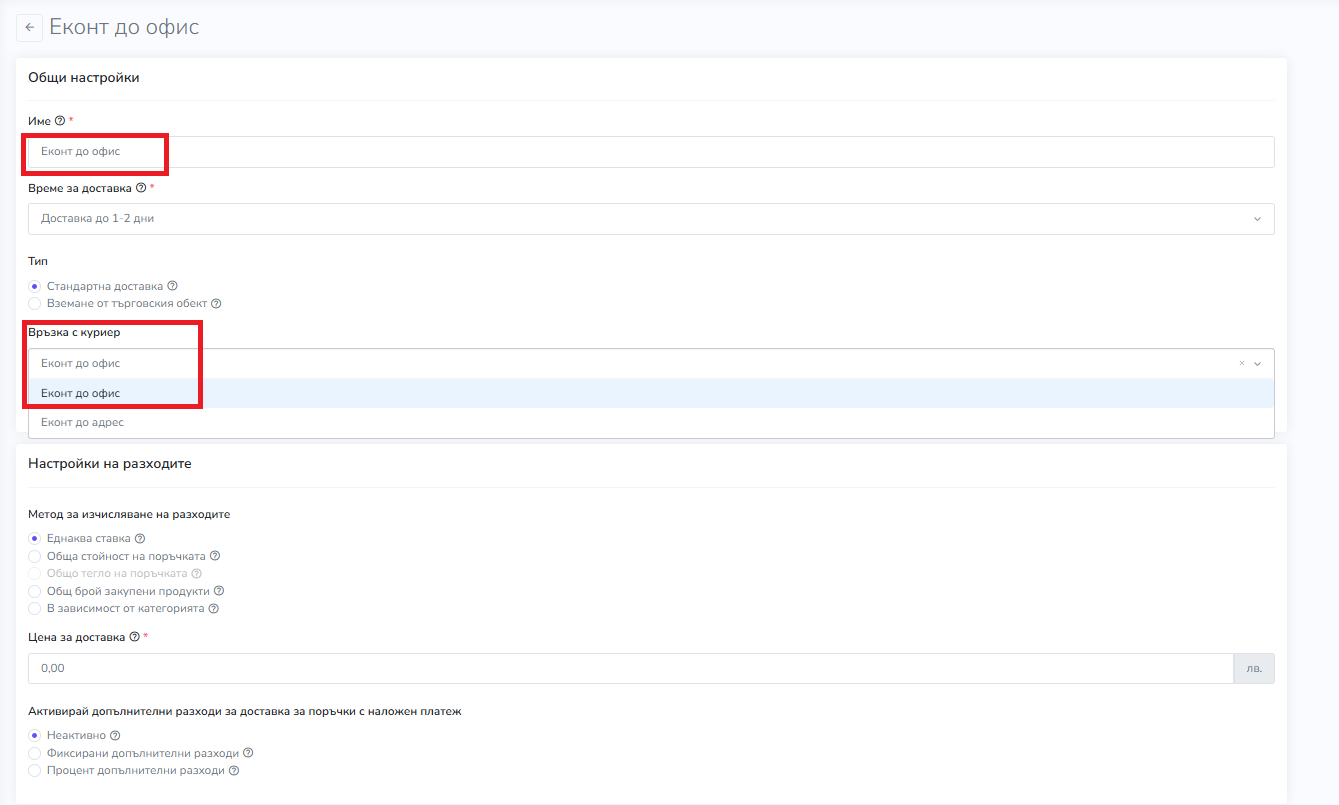1339x805 pixels.
Task: Open help icon beside Процент допълнителни разходи
Action: (234, 771)
